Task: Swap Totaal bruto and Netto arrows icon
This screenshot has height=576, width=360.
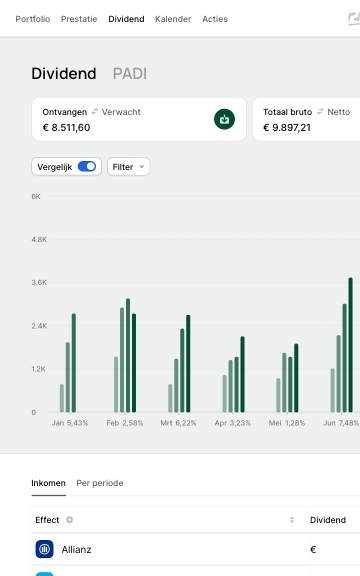Action: (320, 112)
